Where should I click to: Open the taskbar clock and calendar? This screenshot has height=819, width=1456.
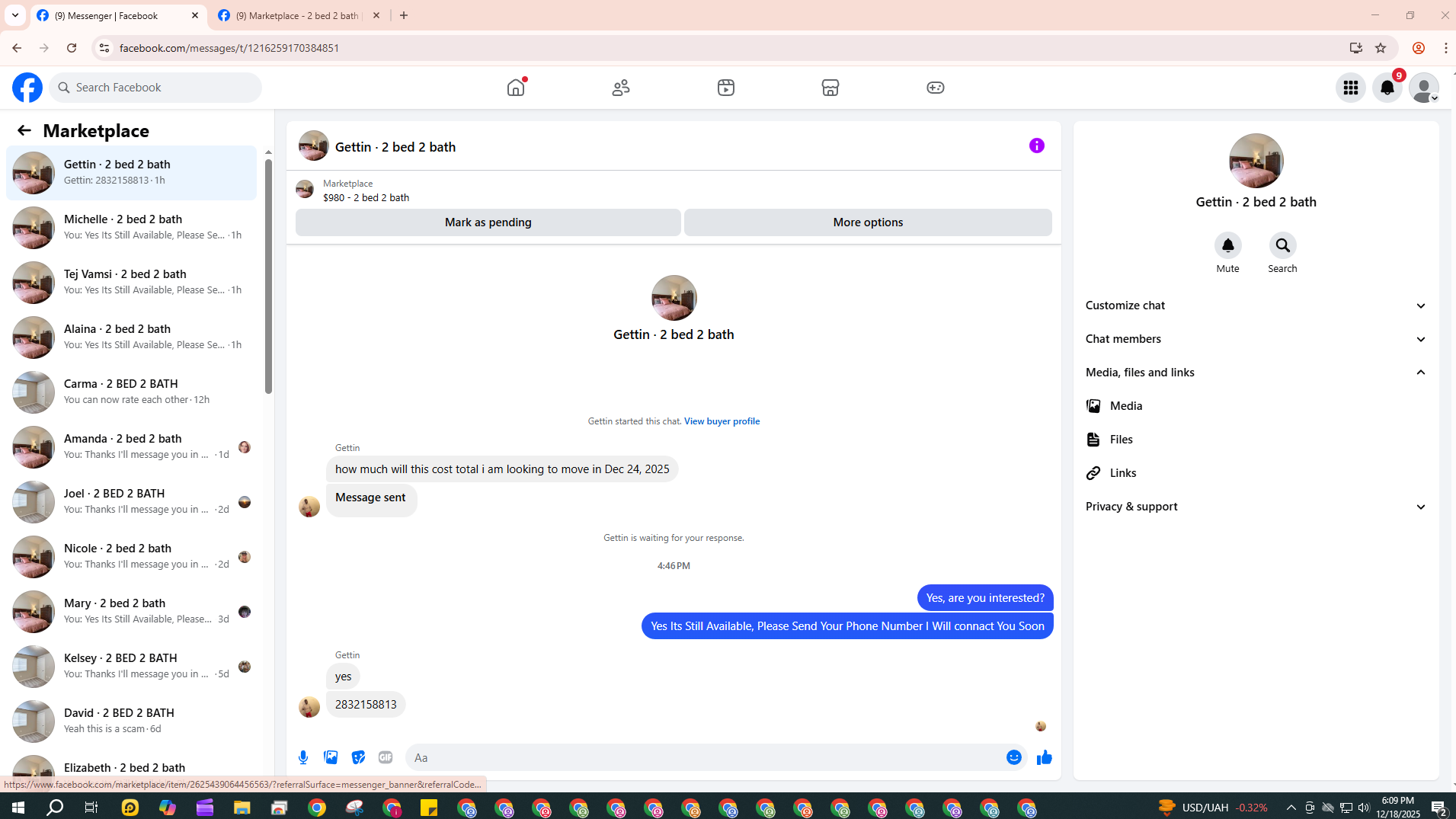[x=1398, y=808]
